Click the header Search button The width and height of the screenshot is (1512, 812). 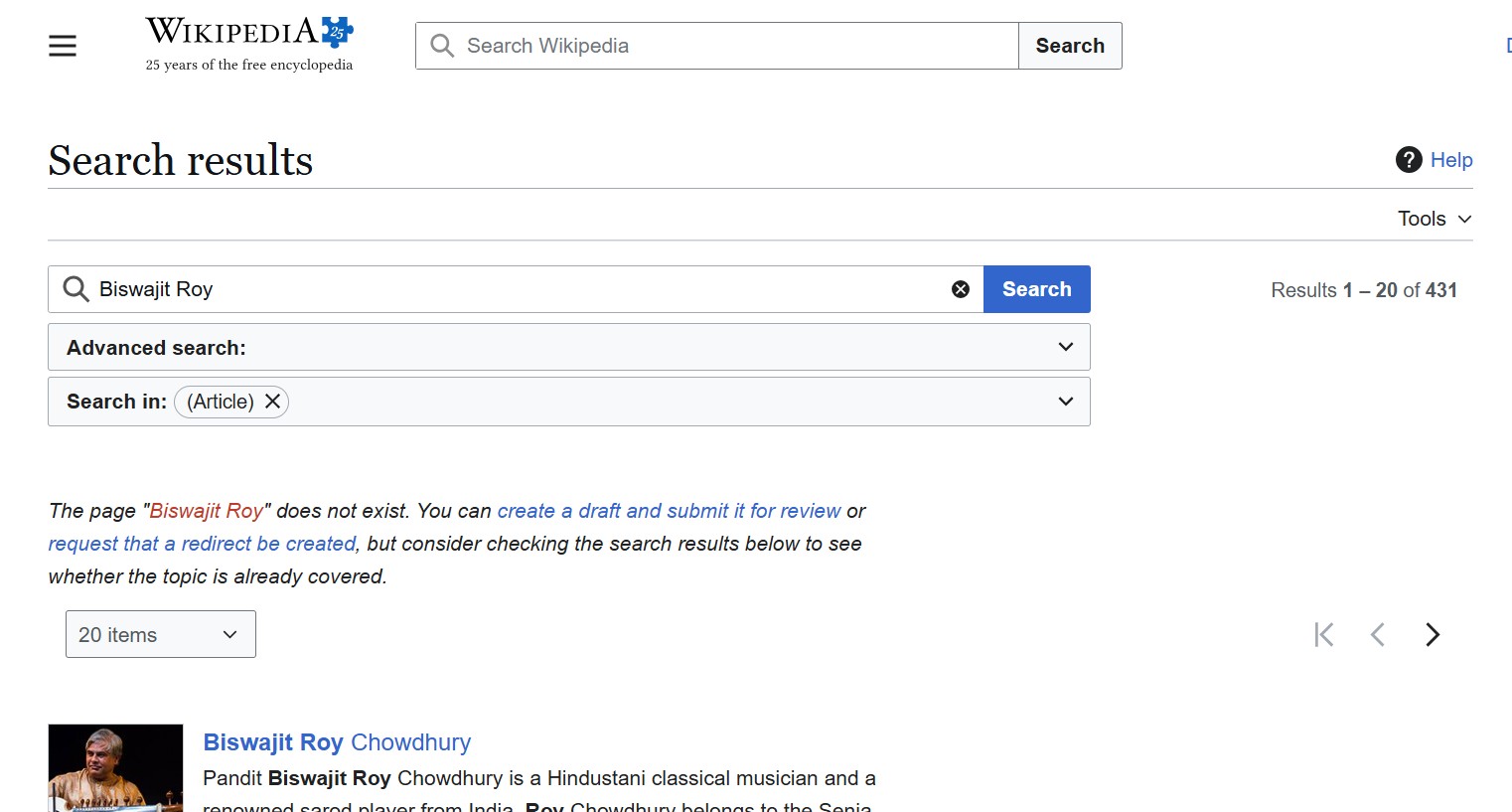point(1070,46)
